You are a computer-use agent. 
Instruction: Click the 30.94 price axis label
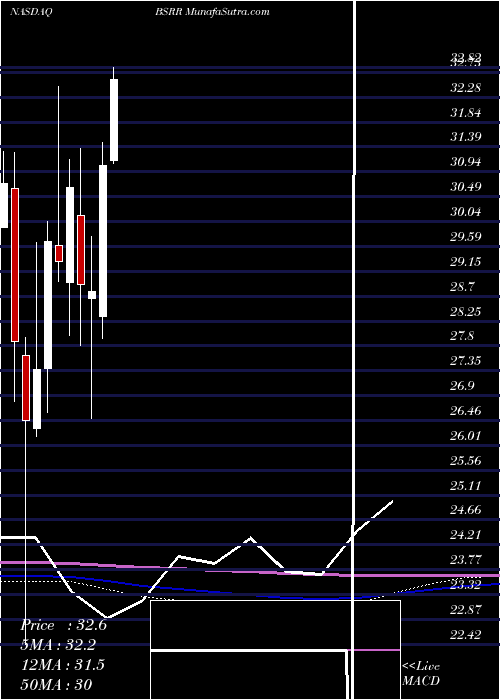point(465,162)
